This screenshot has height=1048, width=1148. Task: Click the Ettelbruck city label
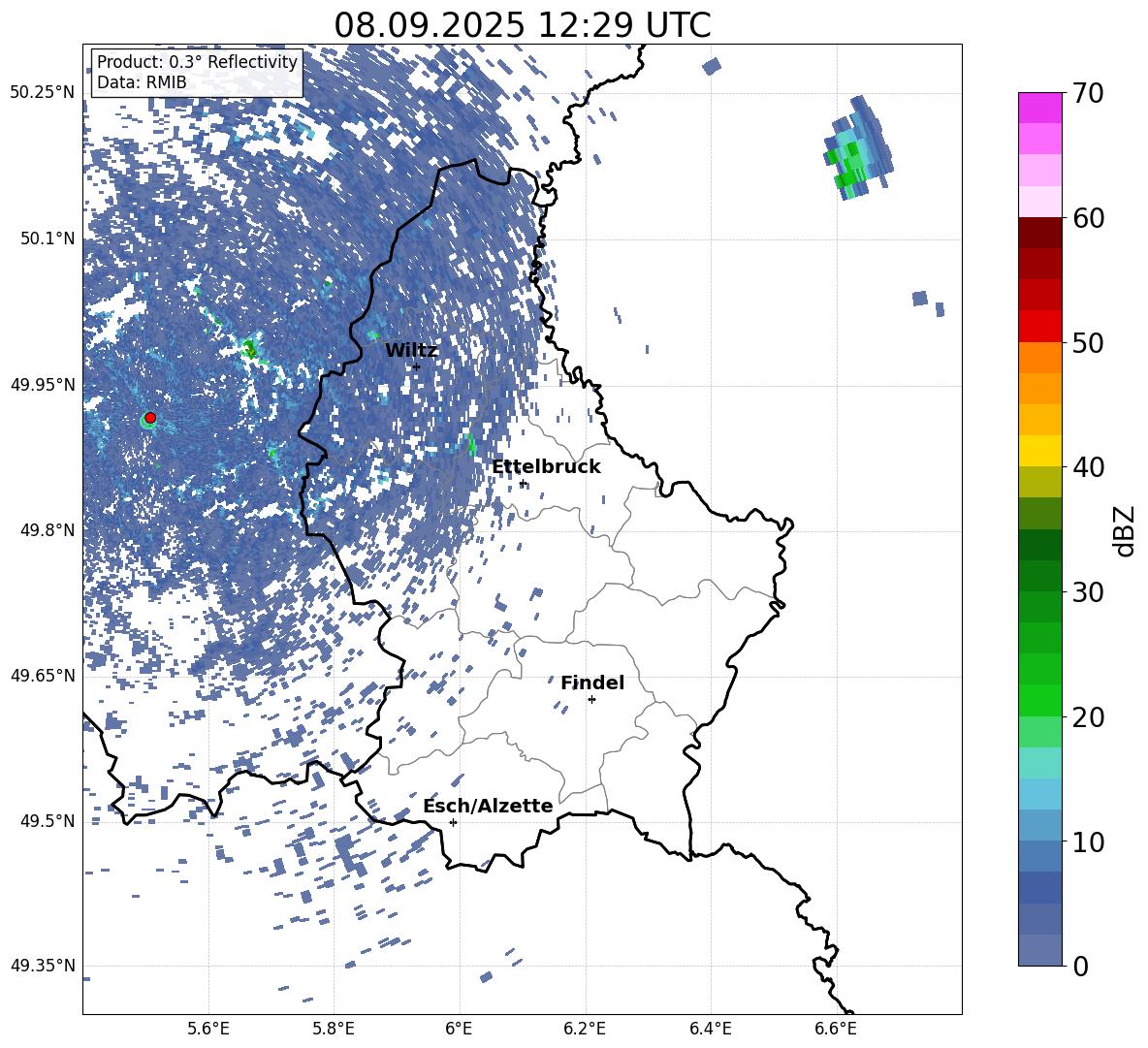[546, 466]
